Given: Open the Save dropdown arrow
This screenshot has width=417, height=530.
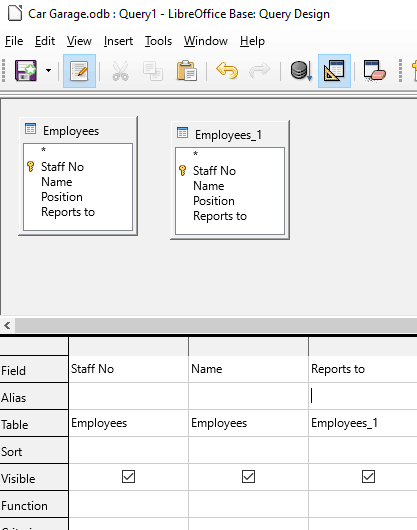Looking at the screenshot, I should click(x=49, y=71).
